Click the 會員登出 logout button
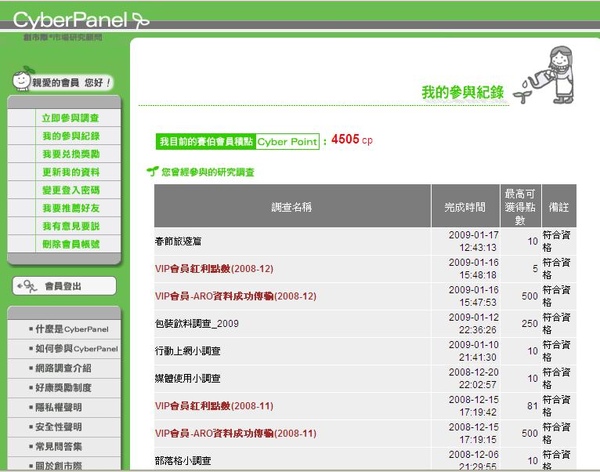600x472 pixels. pyautogui.click(x=64, y=286)
